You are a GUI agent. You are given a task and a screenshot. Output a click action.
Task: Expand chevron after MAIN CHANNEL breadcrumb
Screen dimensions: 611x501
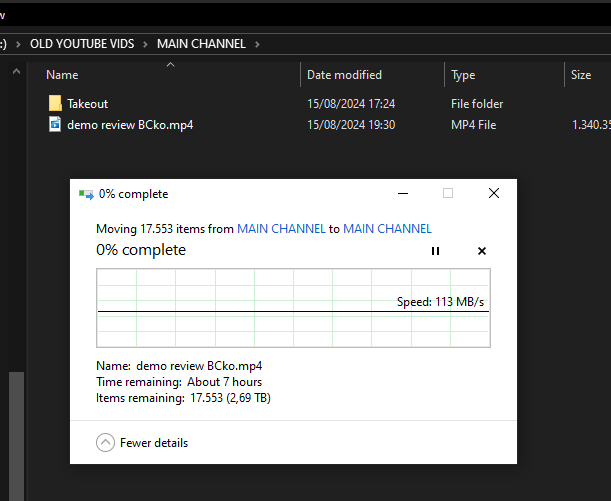pyautogui.click(x=257, y=44)
